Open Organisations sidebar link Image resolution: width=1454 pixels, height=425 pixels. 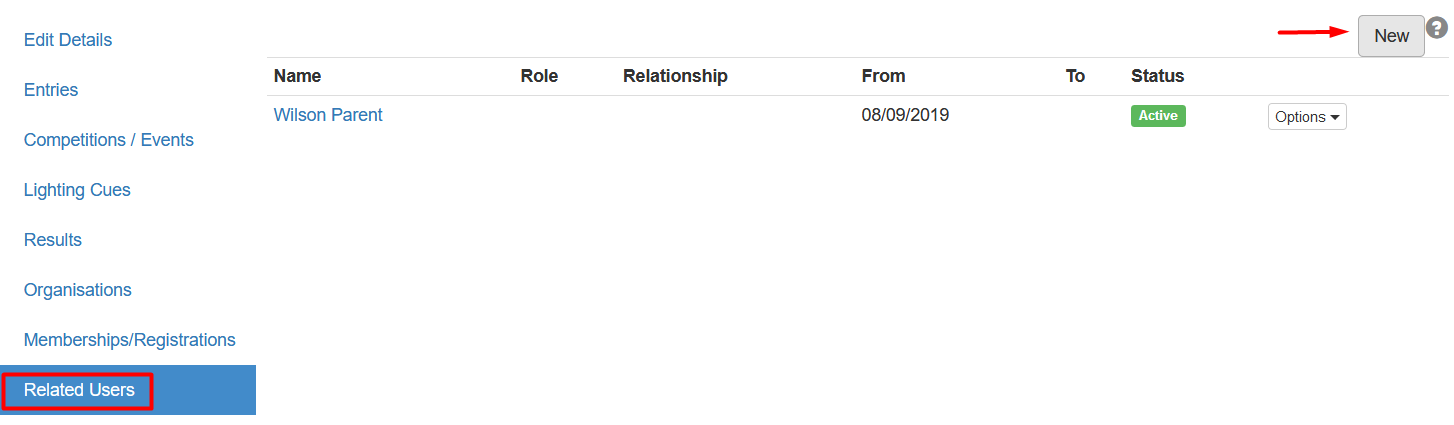click(78, 290)
